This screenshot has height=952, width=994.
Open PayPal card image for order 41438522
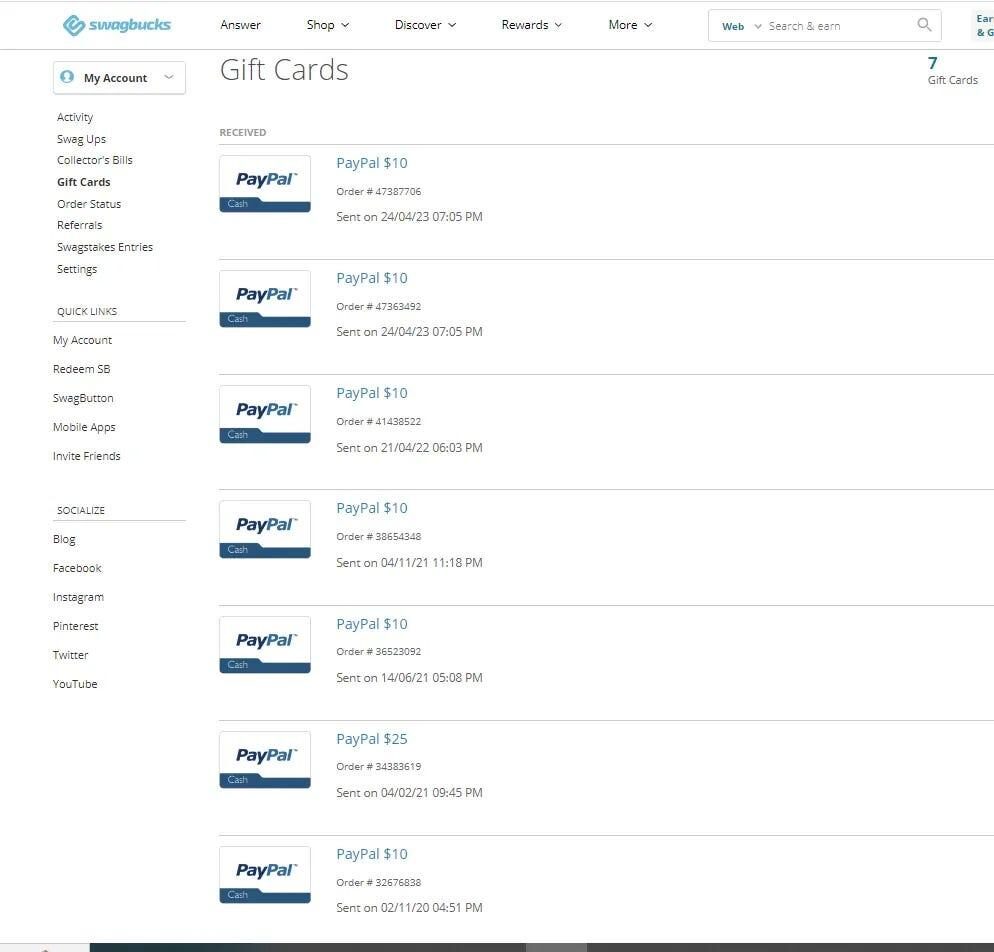coord(265,414)
